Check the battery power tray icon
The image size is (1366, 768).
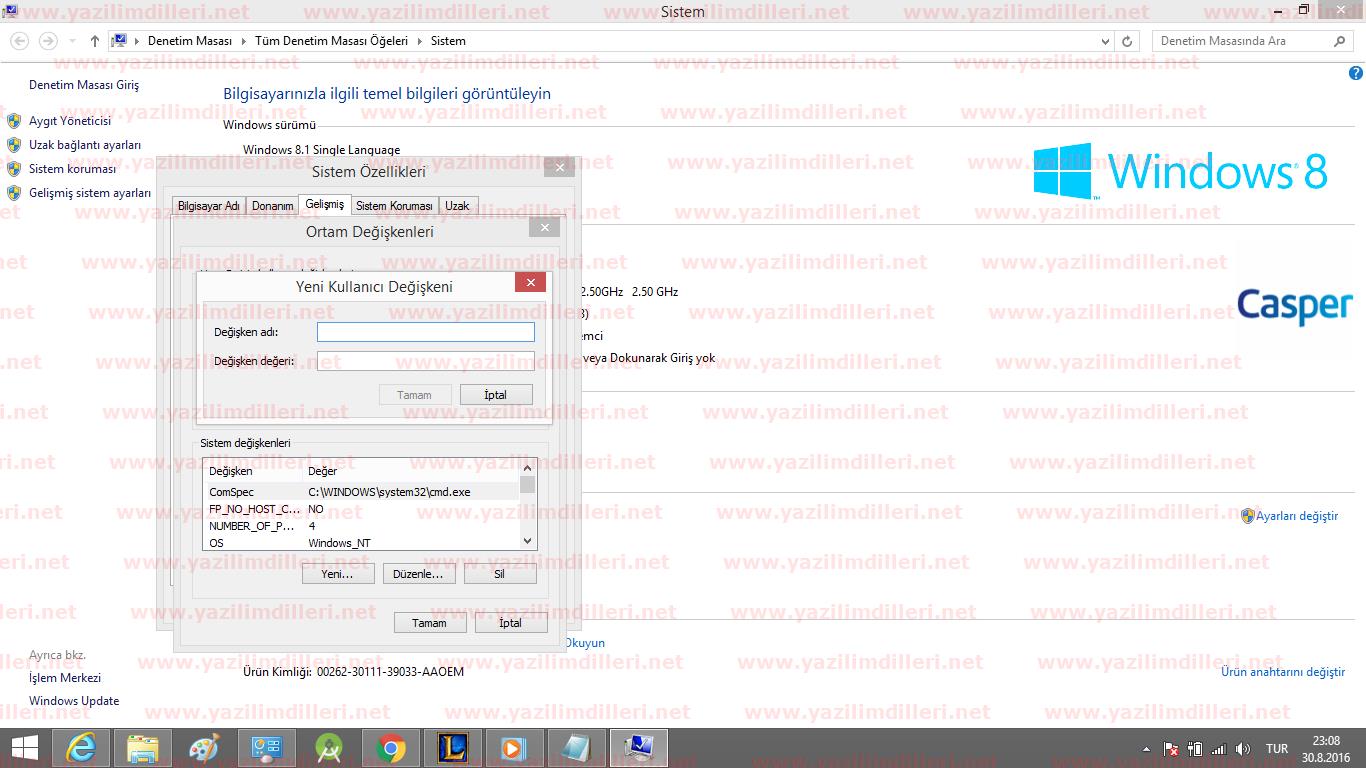pos(1195,749)
